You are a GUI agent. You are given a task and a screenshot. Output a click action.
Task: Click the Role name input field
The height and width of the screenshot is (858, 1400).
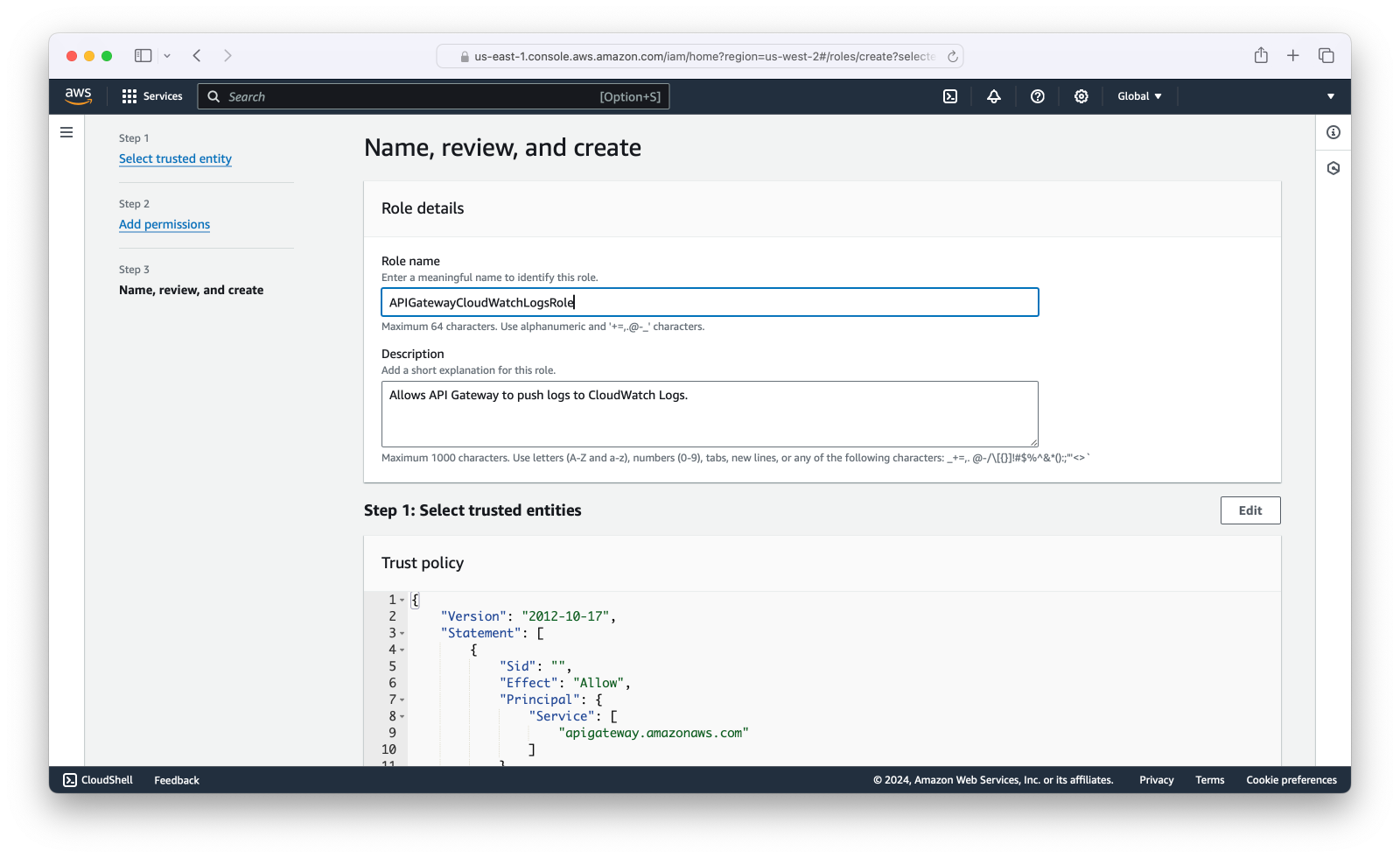710,302
